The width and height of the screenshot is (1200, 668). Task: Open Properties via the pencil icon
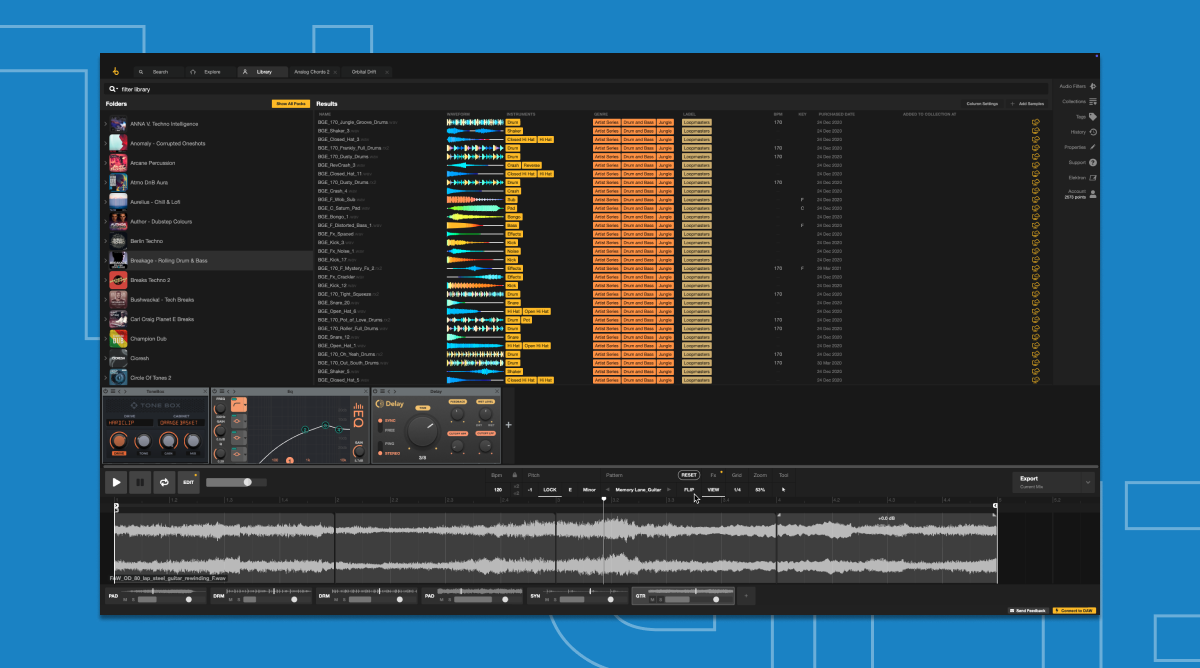coord(1092,147)
